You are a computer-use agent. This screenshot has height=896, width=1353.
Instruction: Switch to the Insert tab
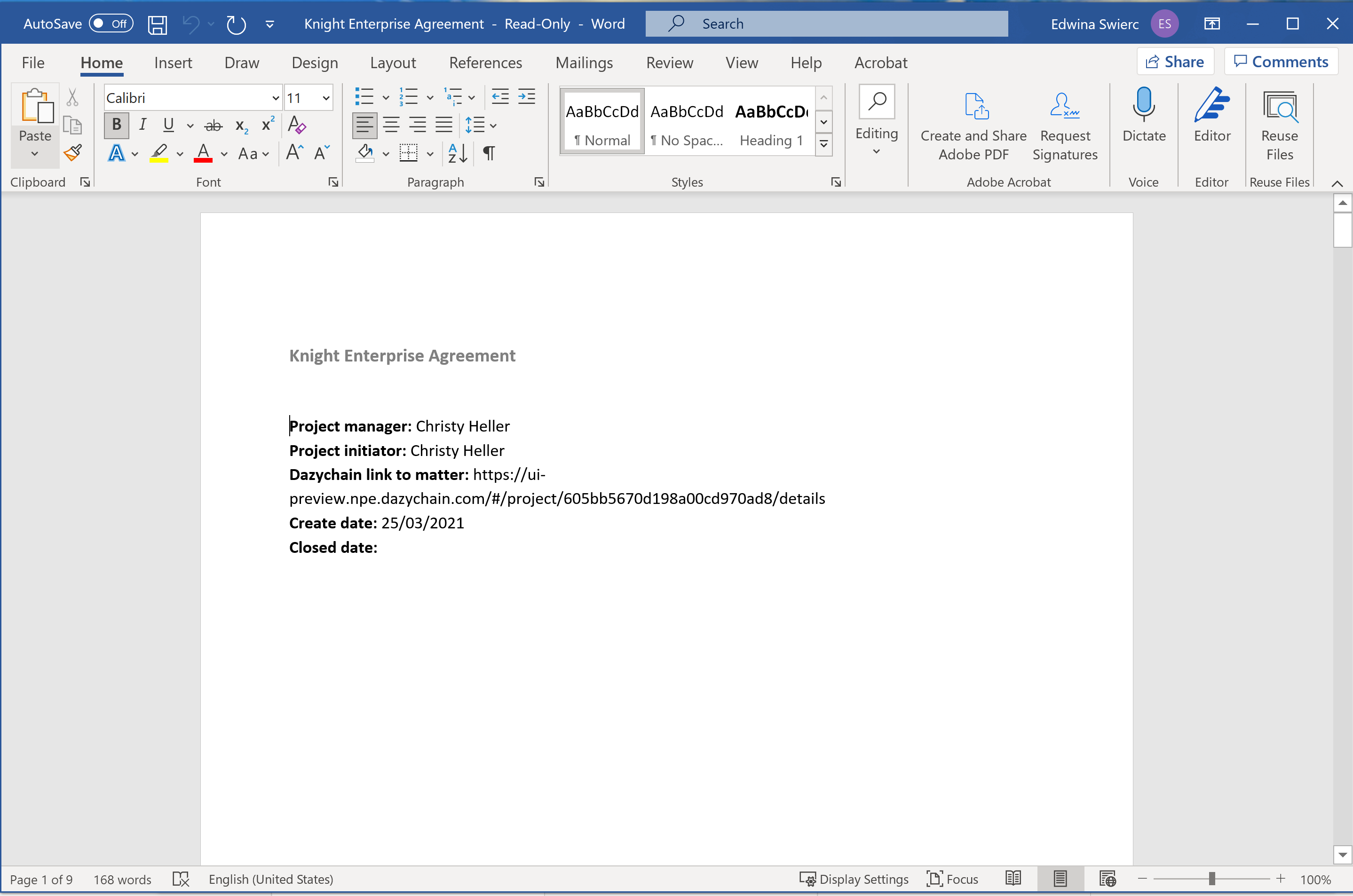pyautogui.click(x=173, y=62)
